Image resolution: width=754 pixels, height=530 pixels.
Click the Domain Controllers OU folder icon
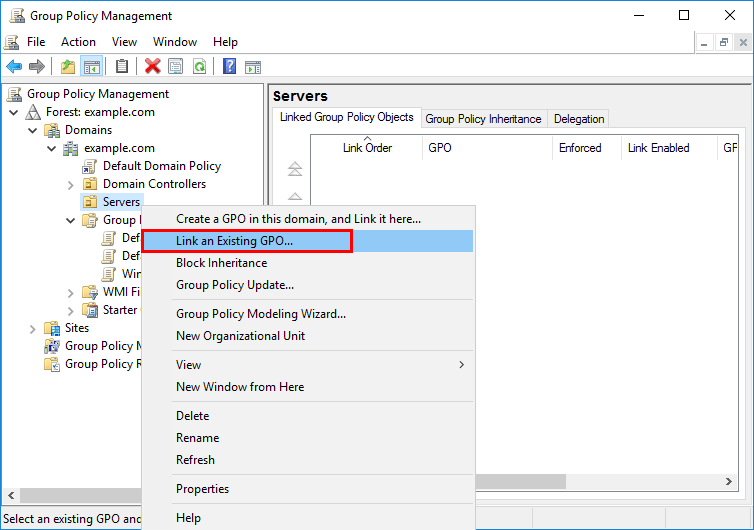click(x=90, y=184)
